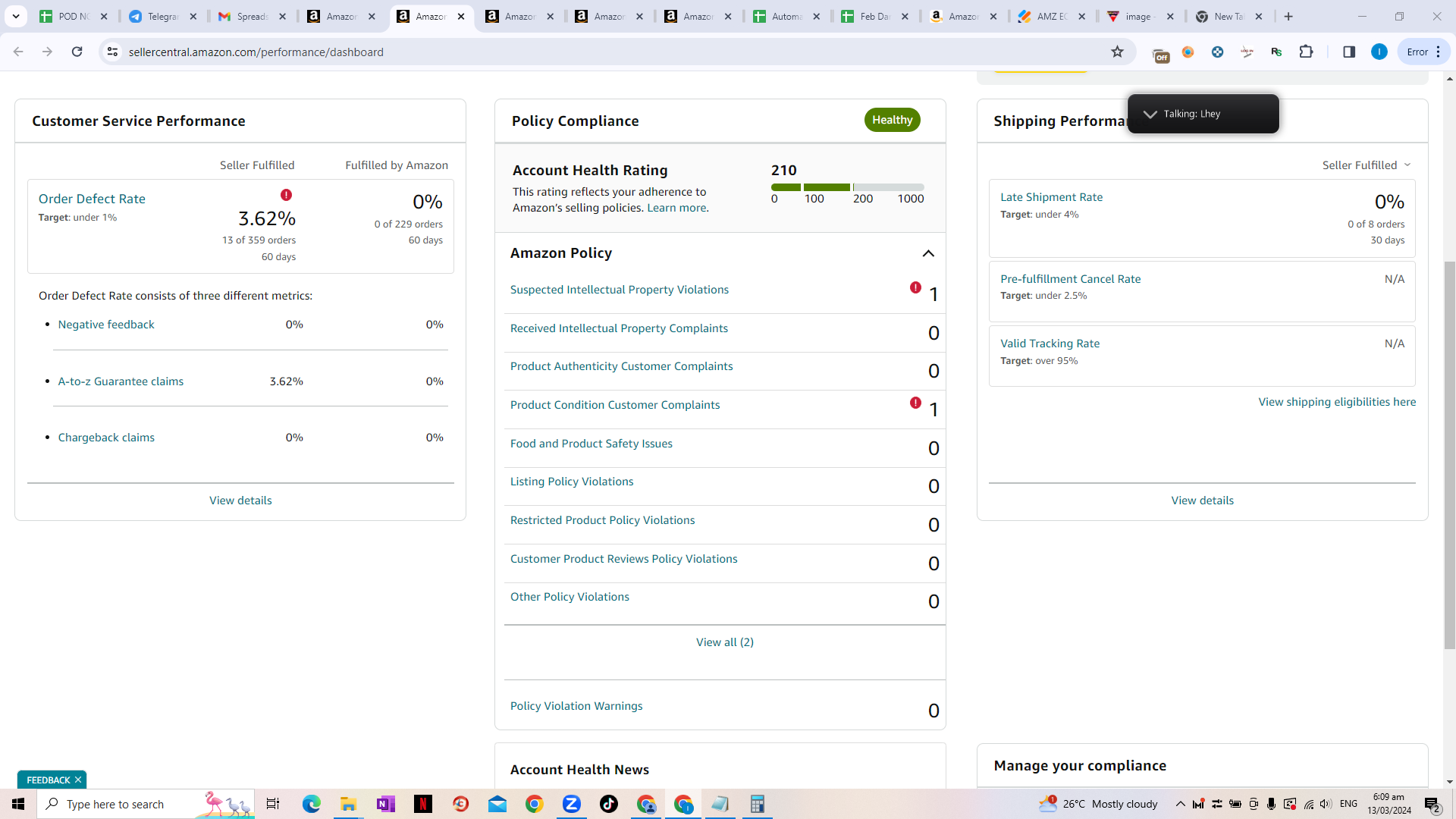Close the FEEDBACK widget
The image size is (1456, 819).
pos(78,780)
